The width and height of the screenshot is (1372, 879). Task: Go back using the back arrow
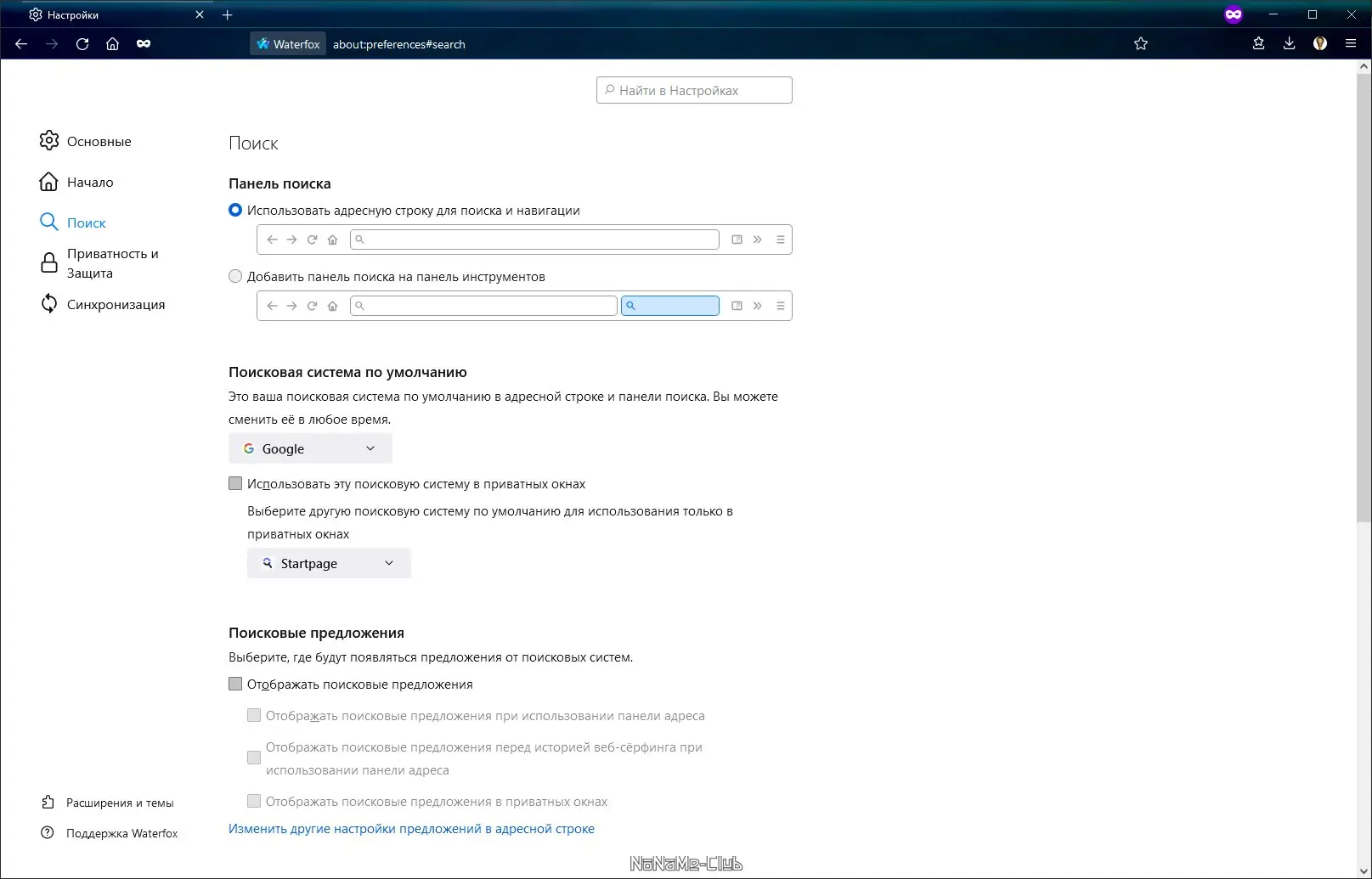click(21, 44)
